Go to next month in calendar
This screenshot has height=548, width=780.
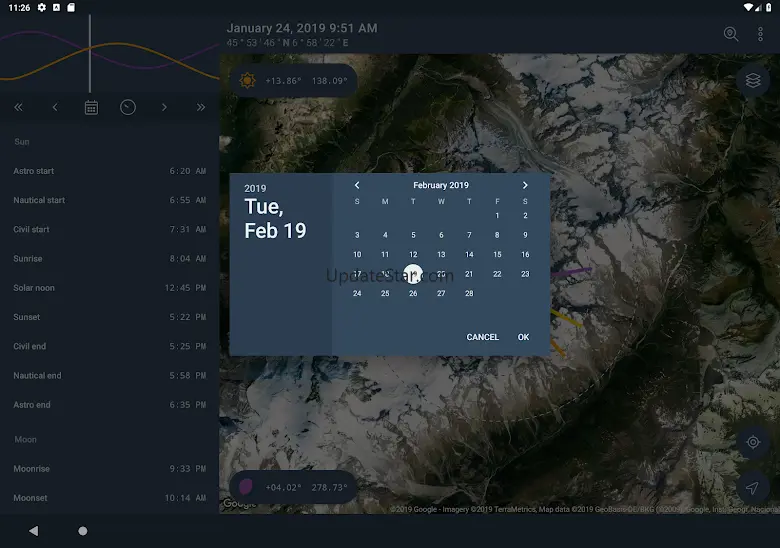[x=525, y=185]
